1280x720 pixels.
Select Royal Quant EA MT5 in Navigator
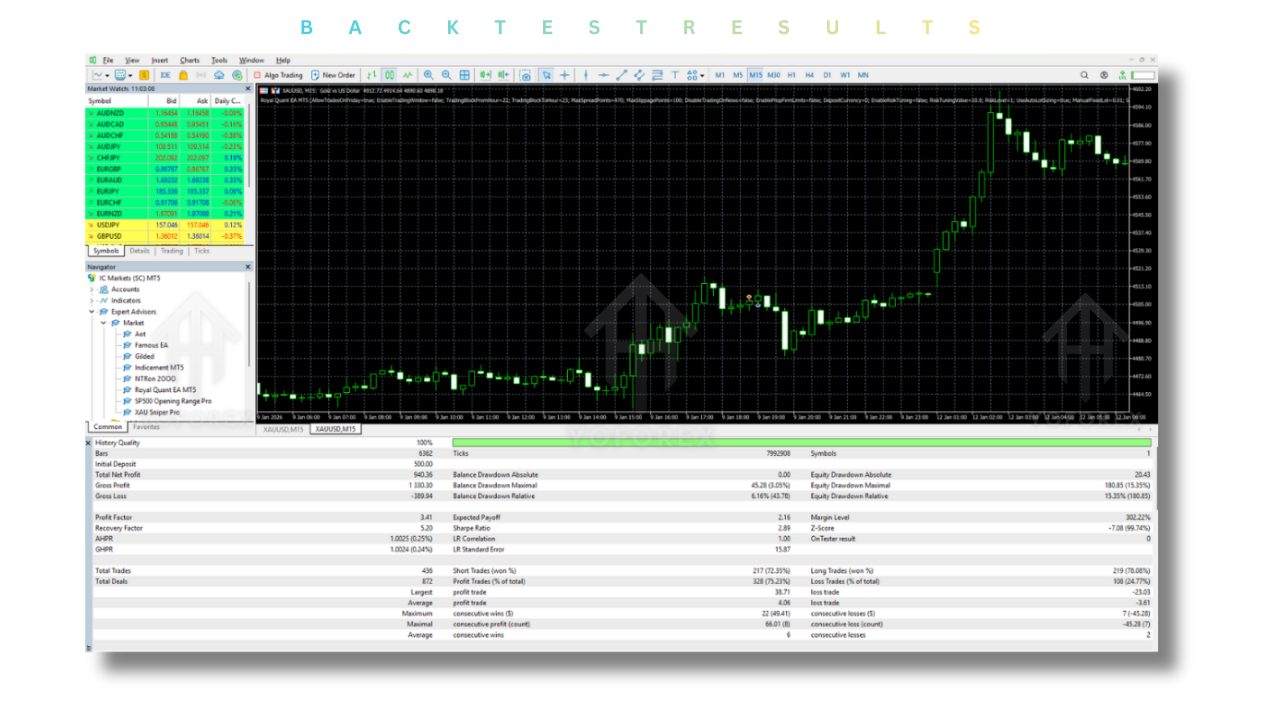click(x=165, y=390)
